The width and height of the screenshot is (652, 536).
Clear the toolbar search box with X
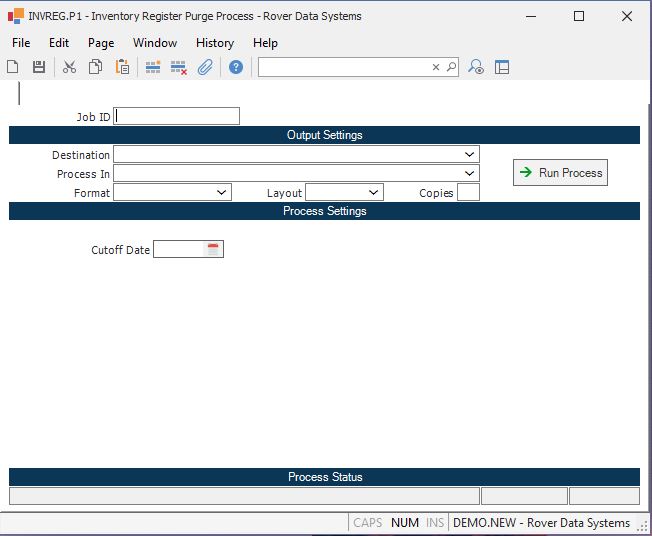tap(436, 67)
